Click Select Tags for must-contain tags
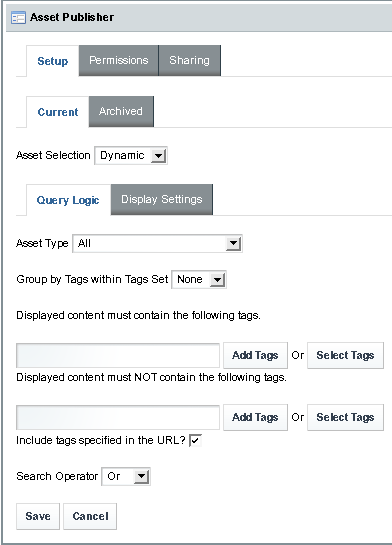392x545 pixels. coord(345,355)
